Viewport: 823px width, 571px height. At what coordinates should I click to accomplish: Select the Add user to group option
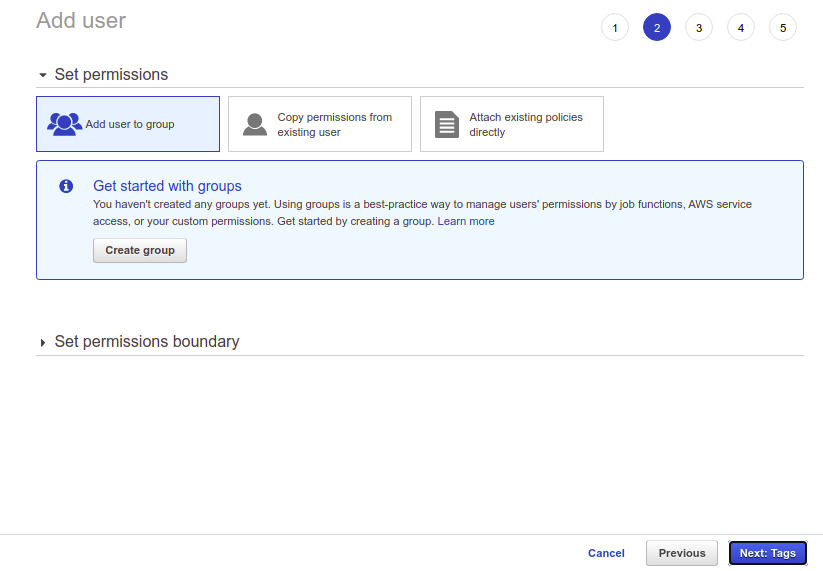point(129,124)
